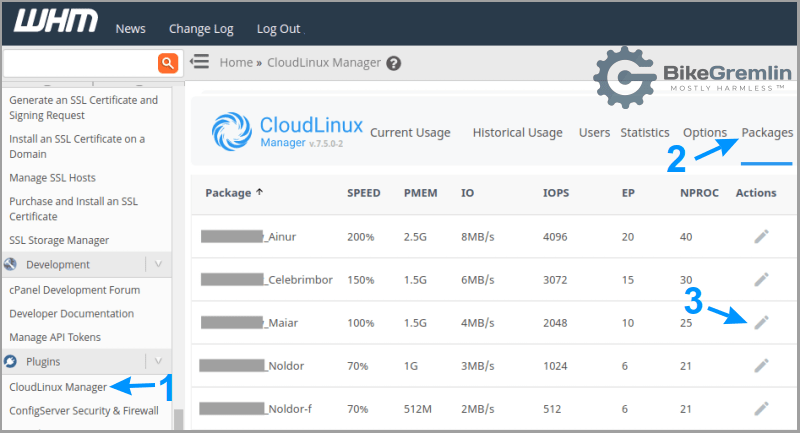Open ConfigServer Security & Firewall
Image resolution: width=800 pixels, height=433 pixels.
click(x=84, y=411)
